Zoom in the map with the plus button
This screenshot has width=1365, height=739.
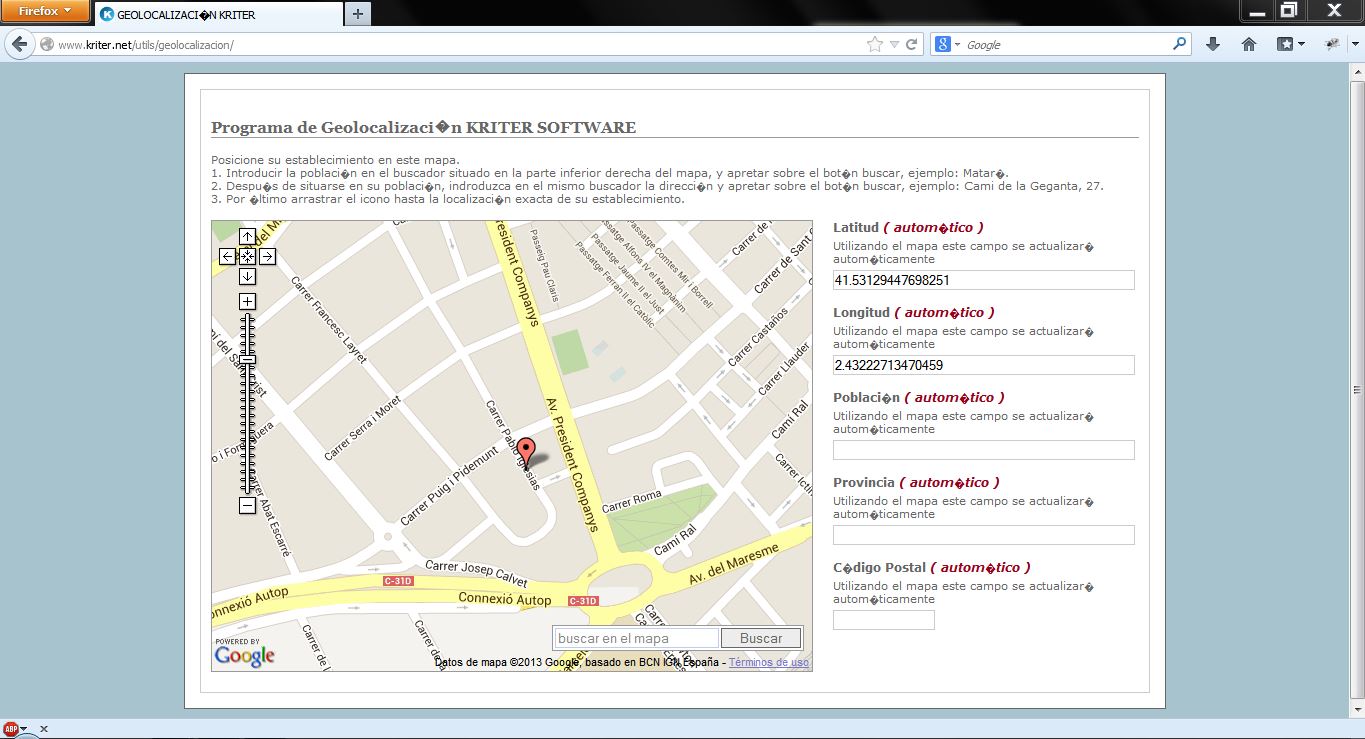tap(247, 302)
